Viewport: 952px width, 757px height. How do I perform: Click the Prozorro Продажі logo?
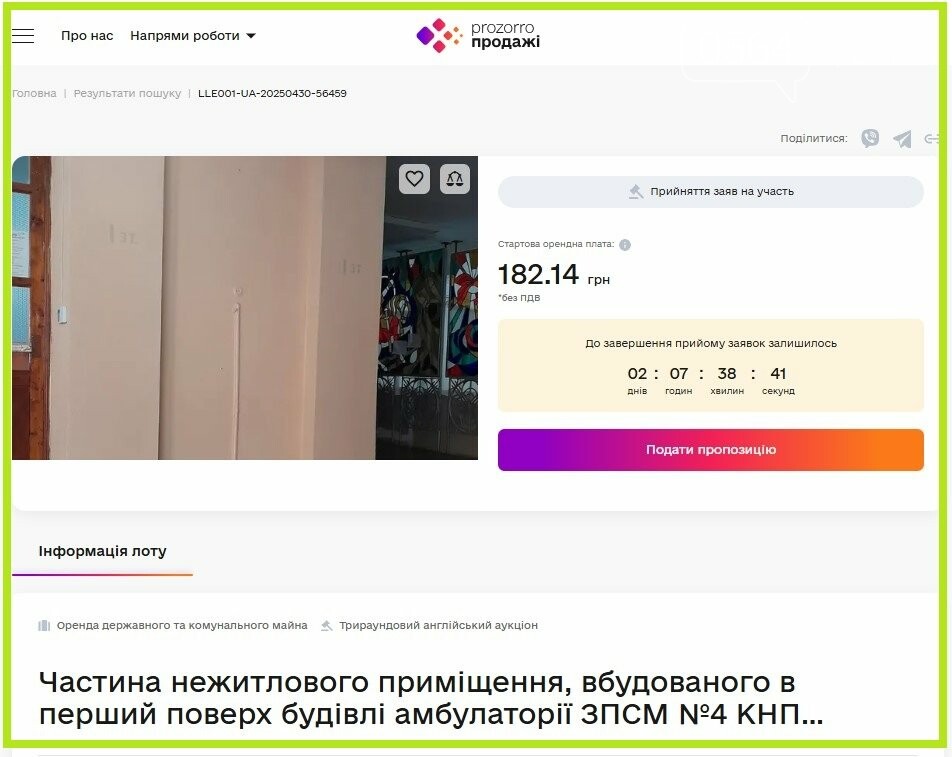pyautogui.click(x=478, y=35)
